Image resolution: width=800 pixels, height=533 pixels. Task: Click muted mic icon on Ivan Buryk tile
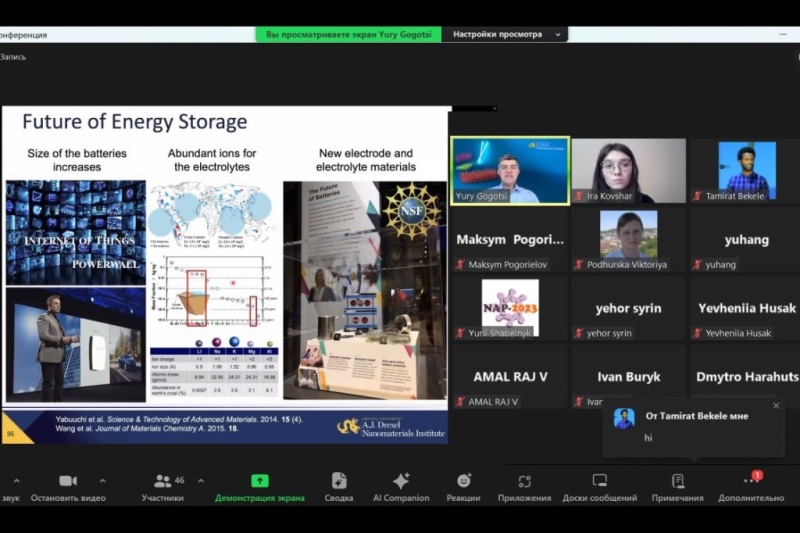(x=579, y=401)
